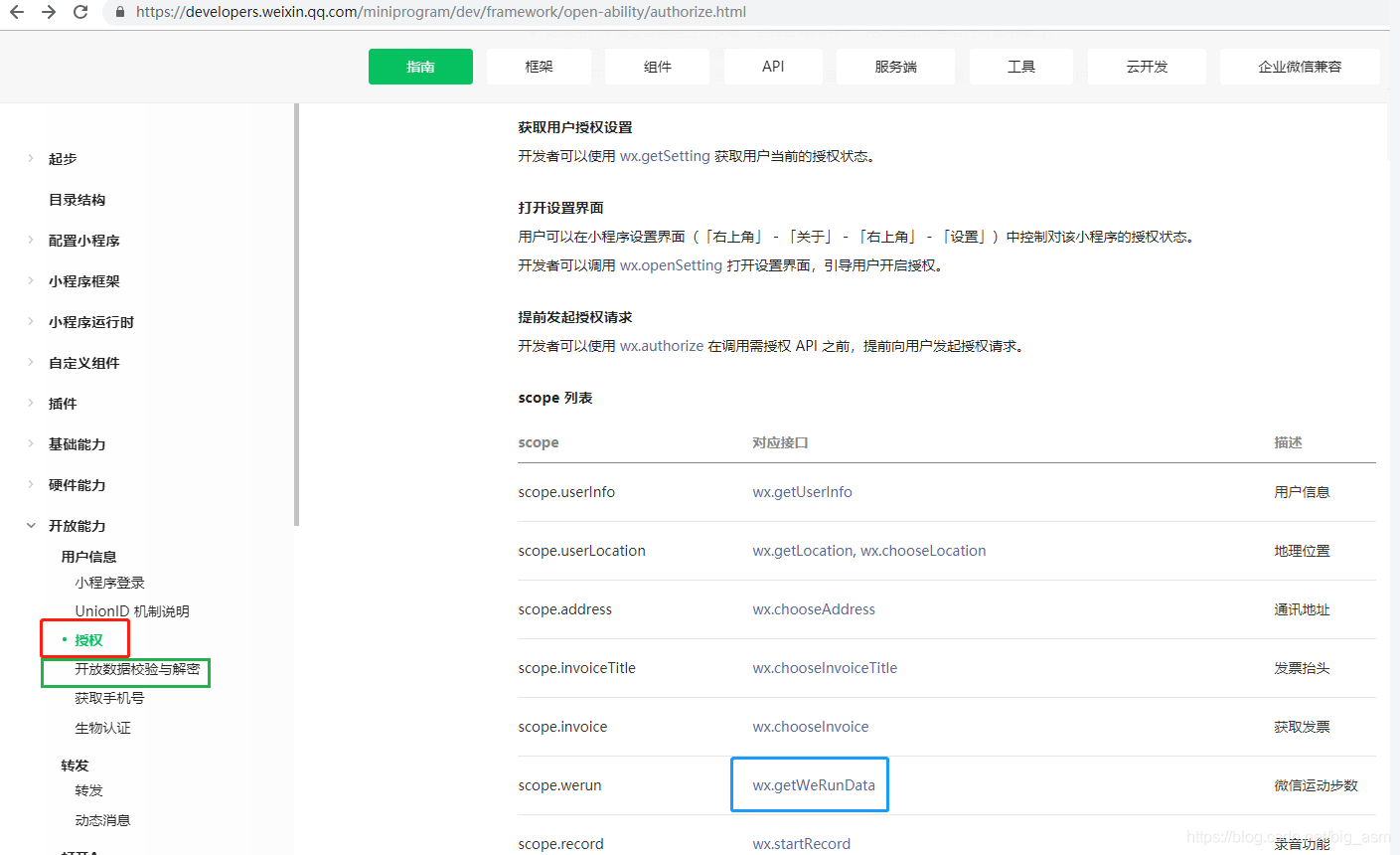Click scope.userInfo table cell
The height and width of the screenshot is (855, 1400).
566,492
